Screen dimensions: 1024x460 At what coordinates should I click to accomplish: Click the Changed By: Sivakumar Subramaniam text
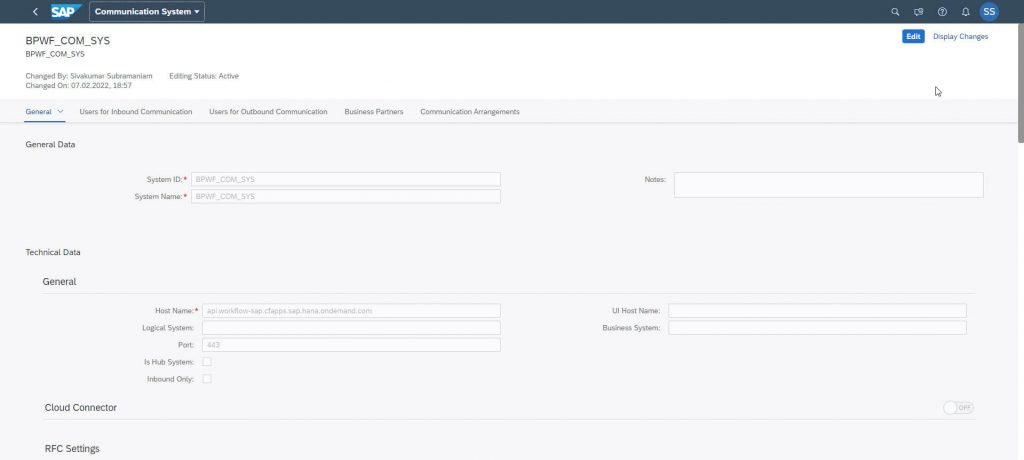coord(89,76)
